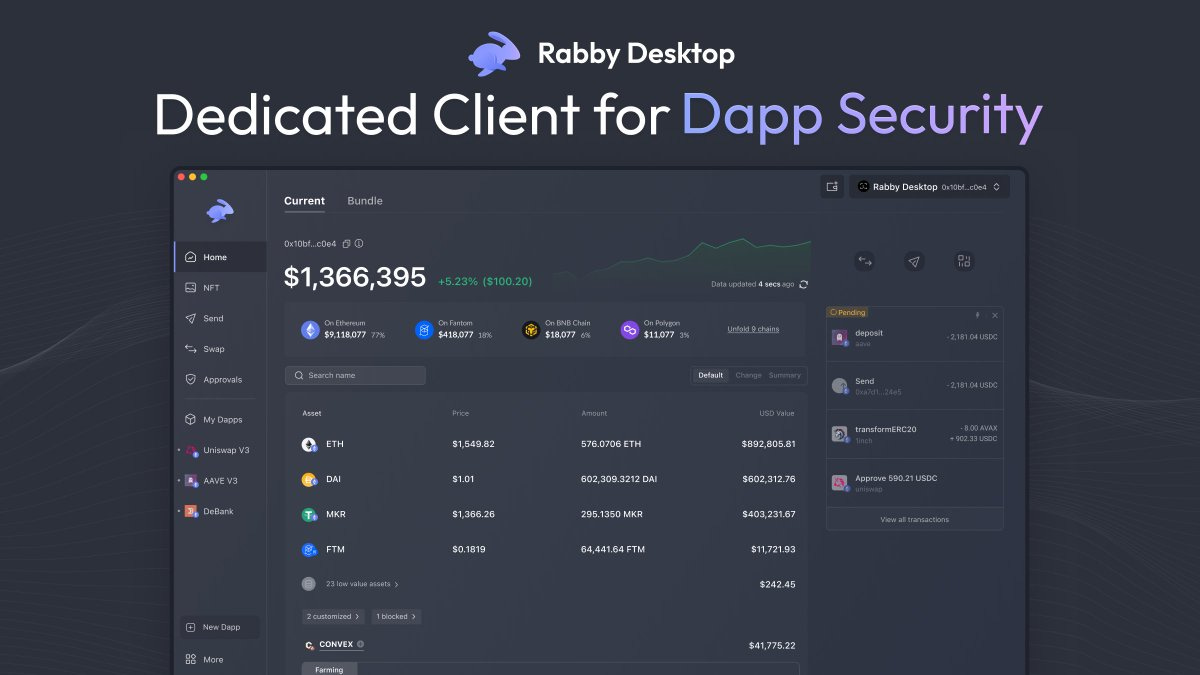Switch asset view to Change
Viewport: 1200px width, 675px height.
point(748,375)
